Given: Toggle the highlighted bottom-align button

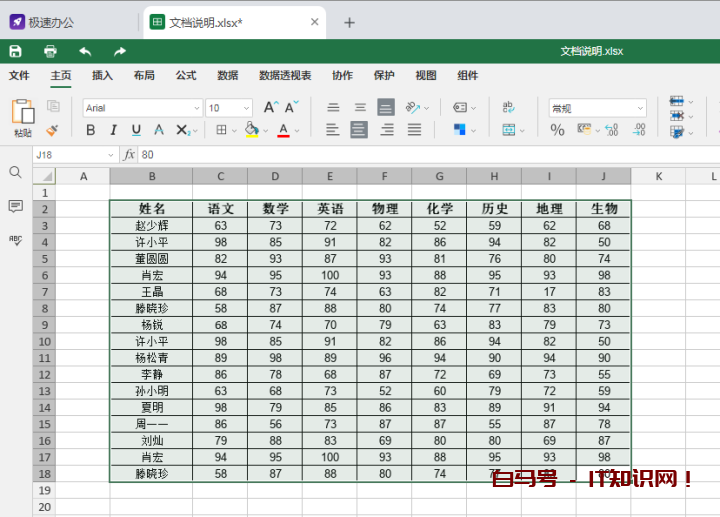Looking at the screenshot, I should pyautogui.click(x=386, y=107).
